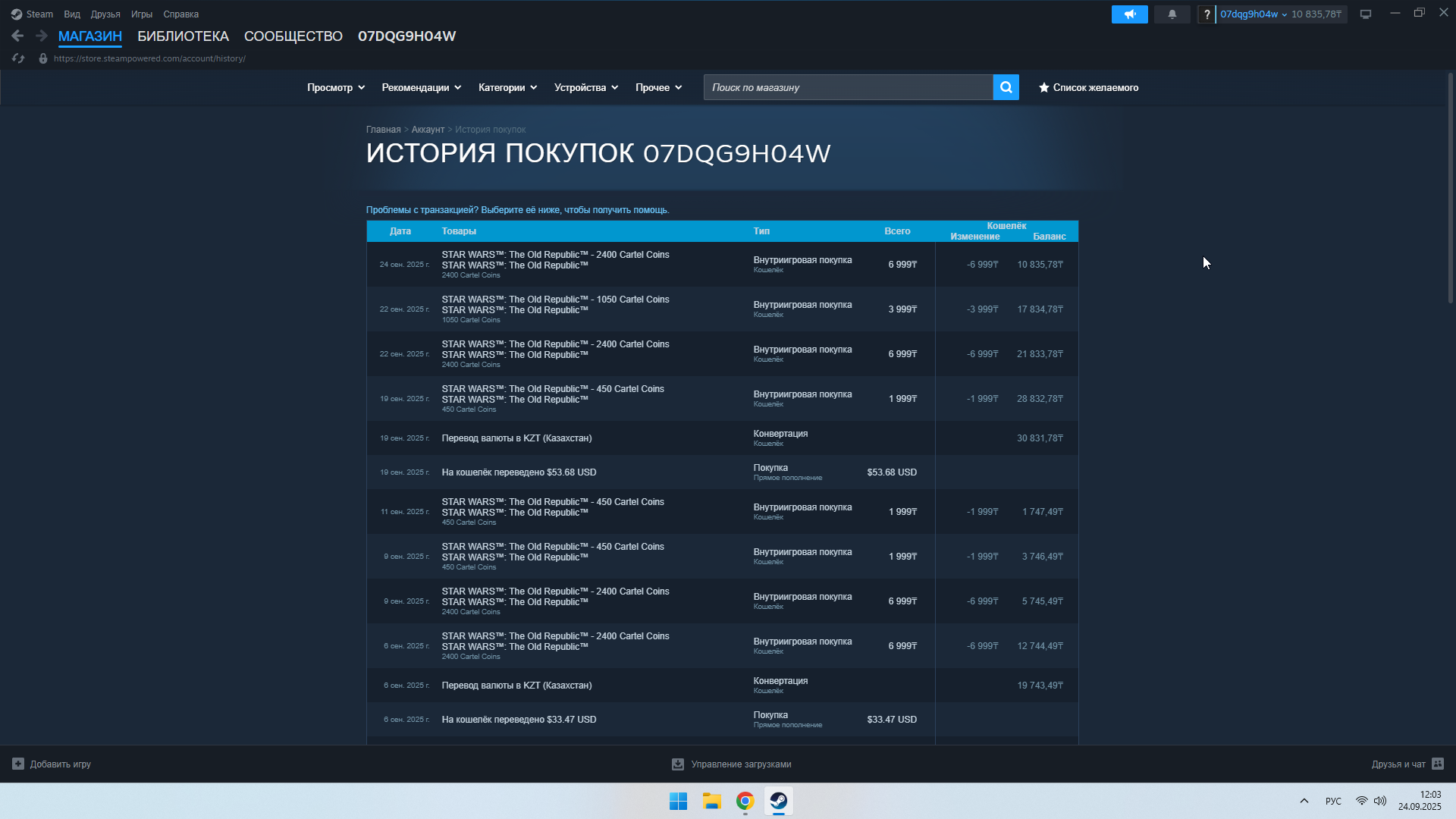Screen dimensions: 1456x819
Task: Select 19 сен. 450 Cartel Coins transaction
Action: click(x=722, y=399)
